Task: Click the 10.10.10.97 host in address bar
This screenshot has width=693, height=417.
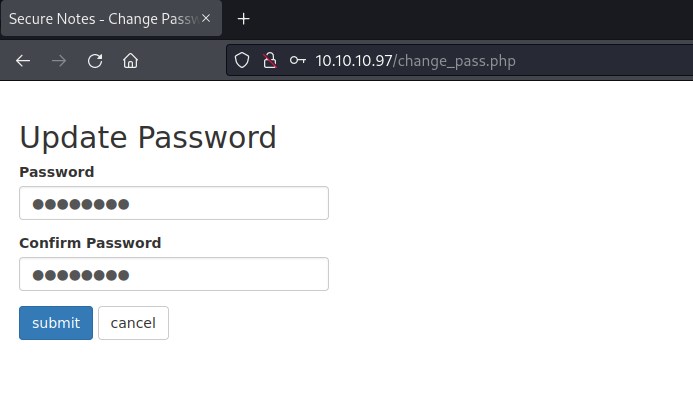Action: [x=354, y=60]
